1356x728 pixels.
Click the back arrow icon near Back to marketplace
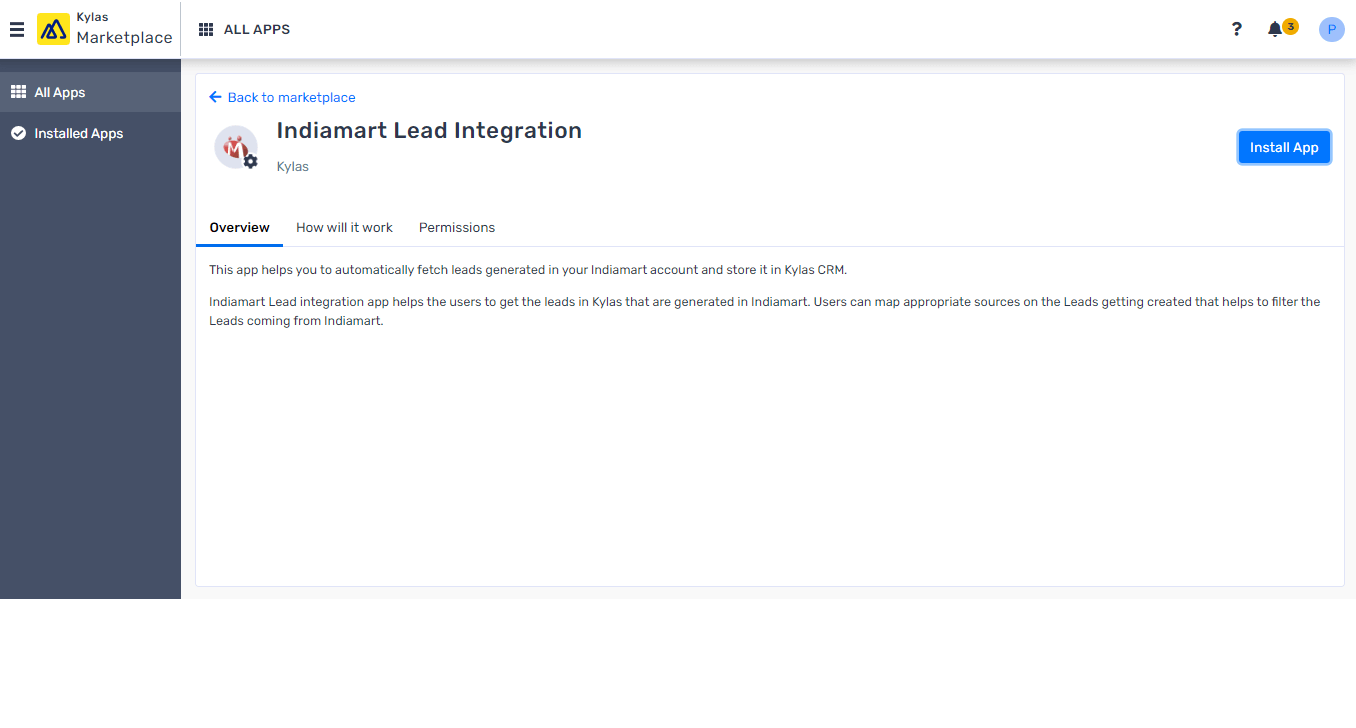pos(214,96)
